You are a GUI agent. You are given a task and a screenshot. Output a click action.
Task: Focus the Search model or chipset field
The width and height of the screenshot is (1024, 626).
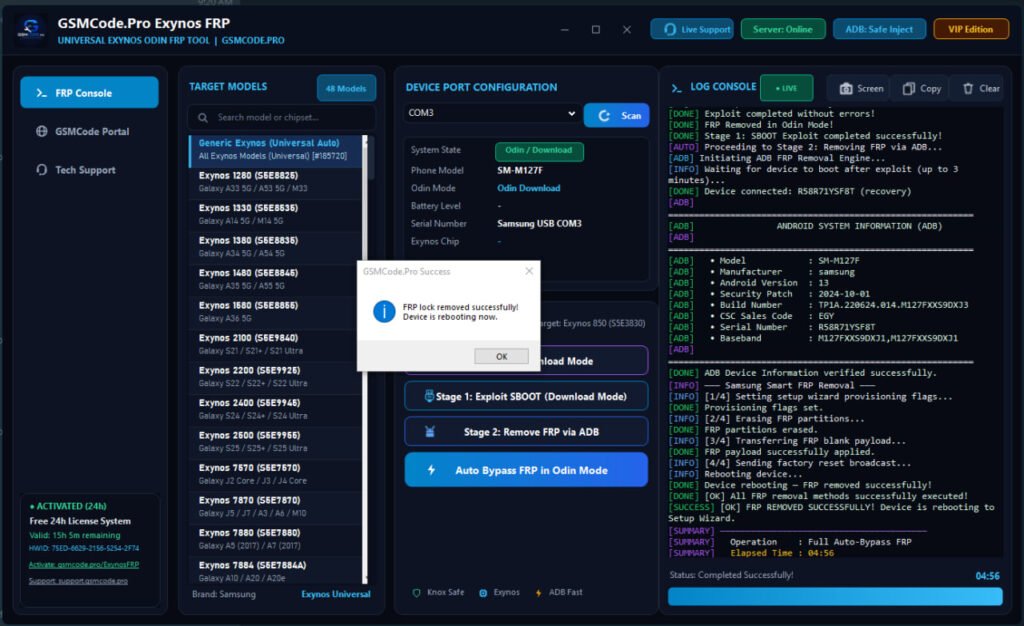point(281,117)
